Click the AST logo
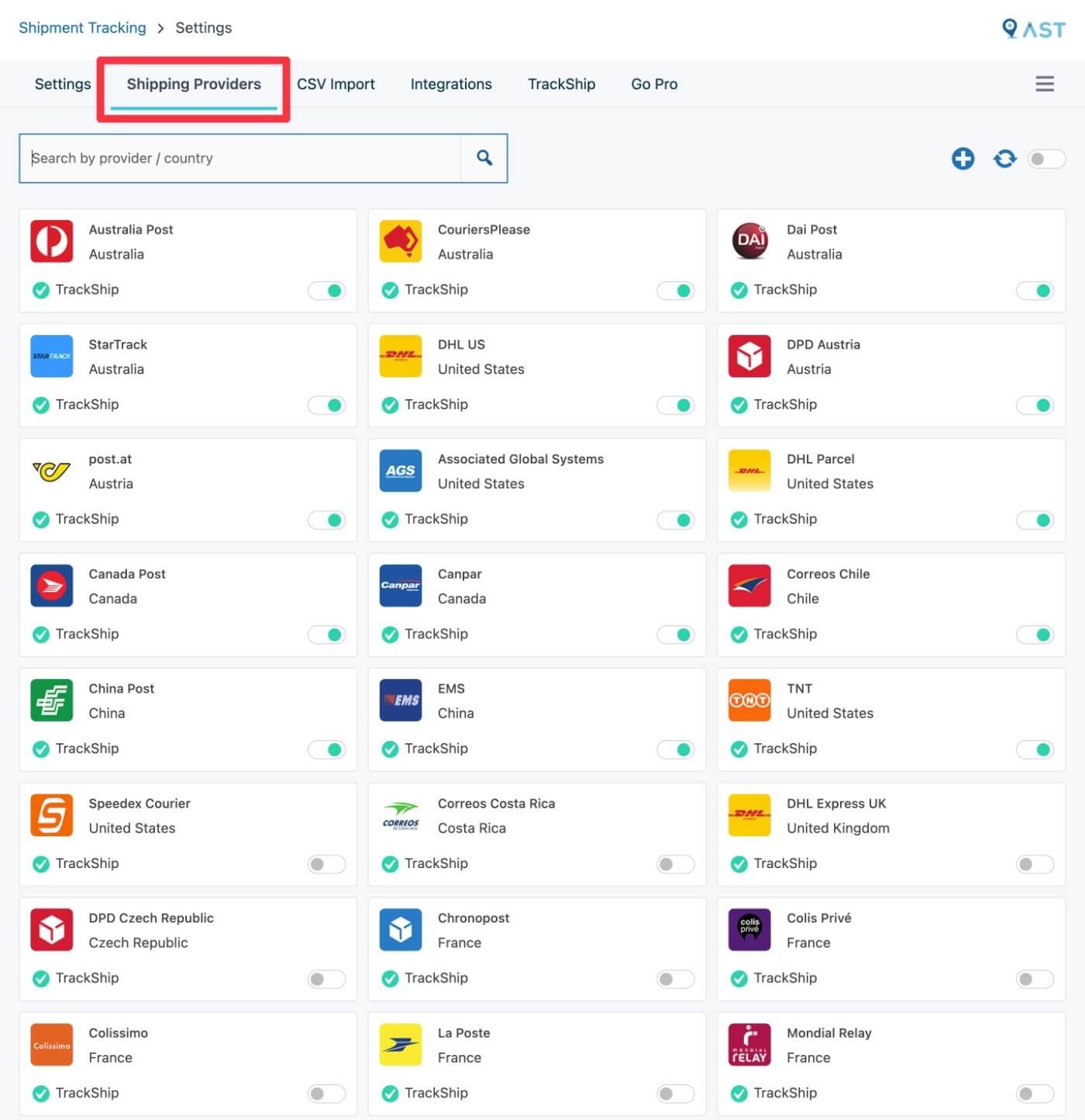Viewport: 1085px width, 1120px height. tap(1034, 29)
